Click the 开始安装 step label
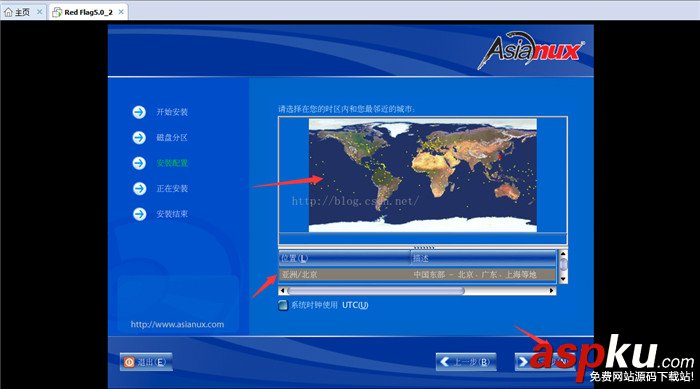The image size is (700, 389). click(172, 112)
